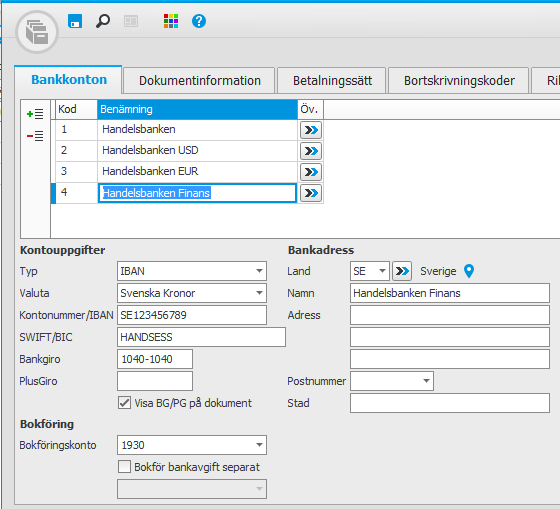Uncheck Visa BG/PG på dokument
The height and width of the screenshot is (509, 560).
click(124, 403)
